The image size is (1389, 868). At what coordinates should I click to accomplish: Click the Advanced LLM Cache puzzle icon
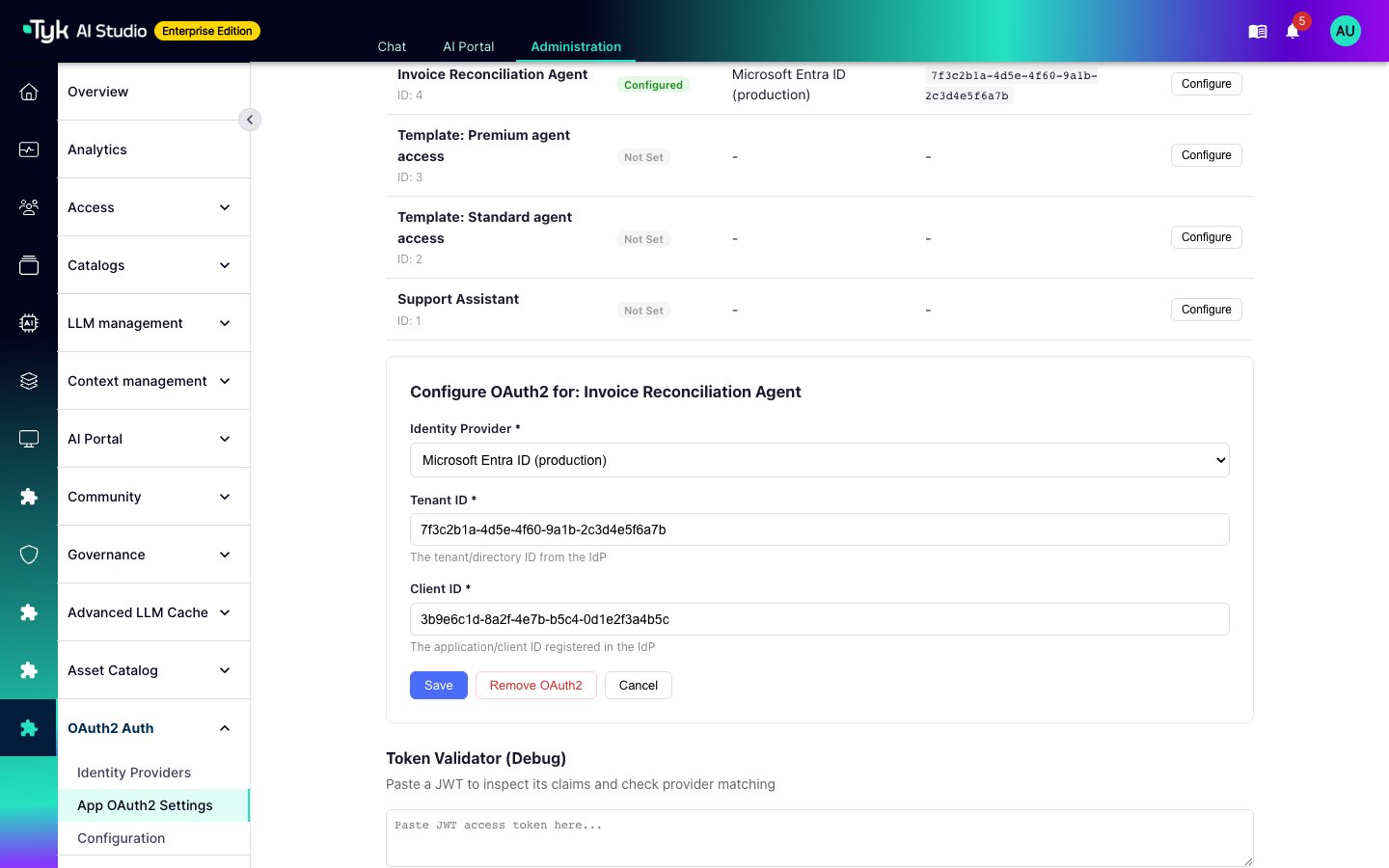pyautogui.click(x=29, y=612)
